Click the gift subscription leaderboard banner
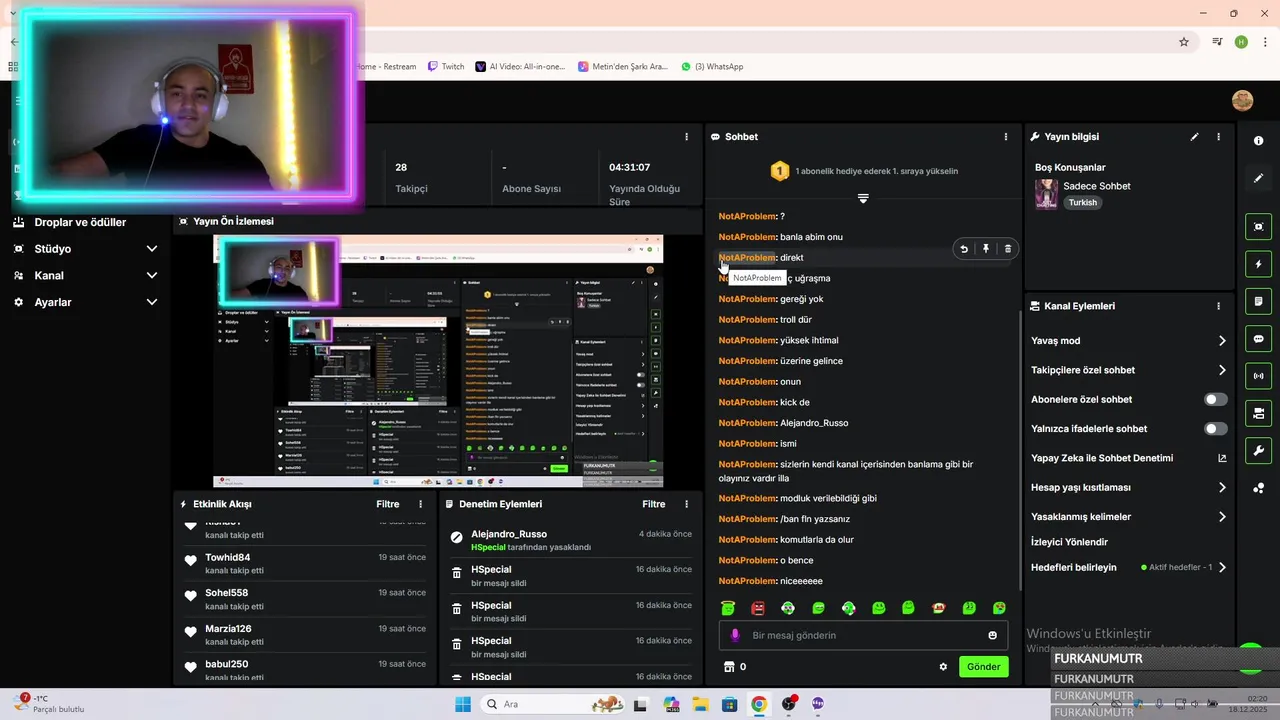The image size is (1280, 720). [x=863, y=171]
